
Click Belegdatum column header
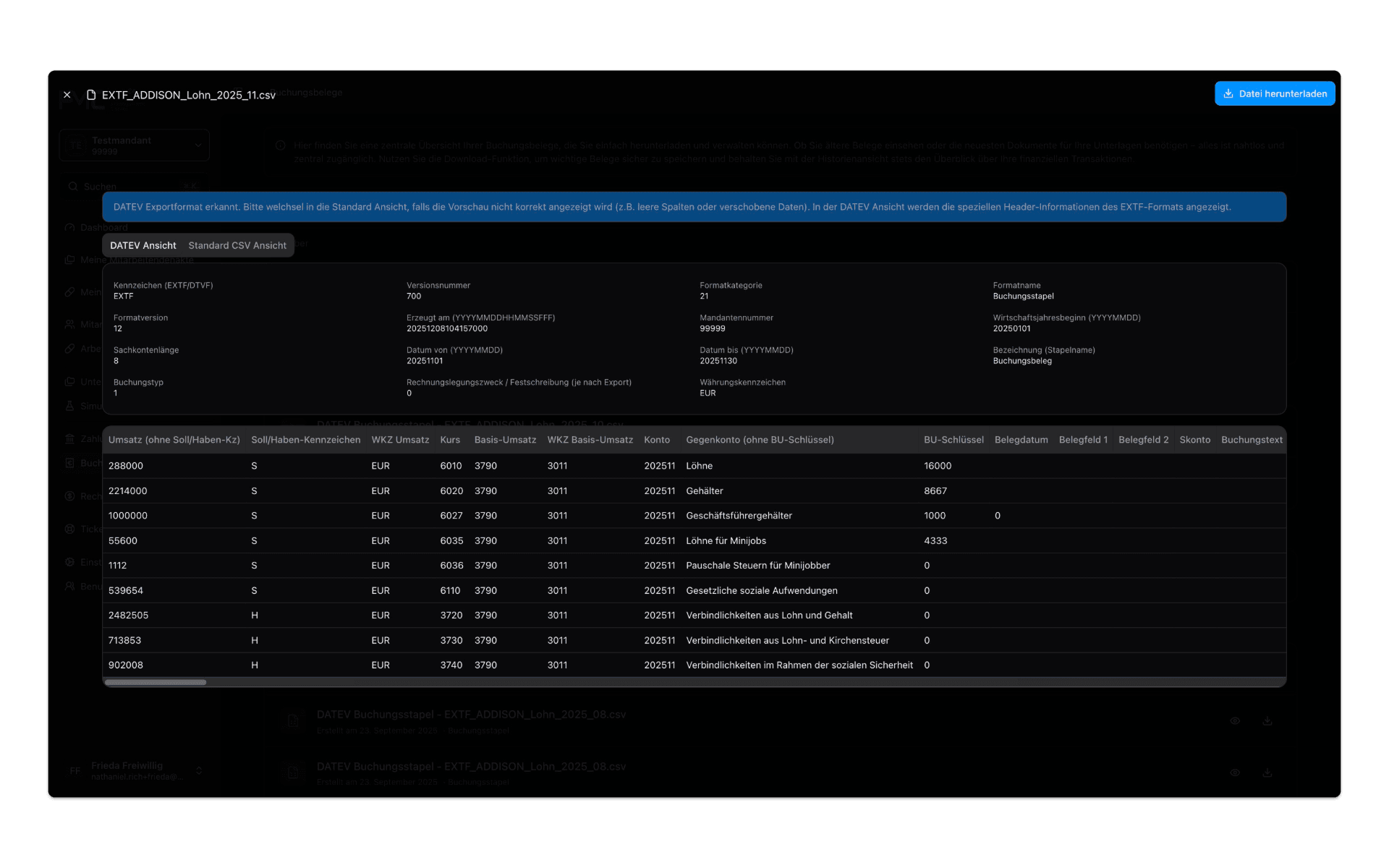(1021, 440)
